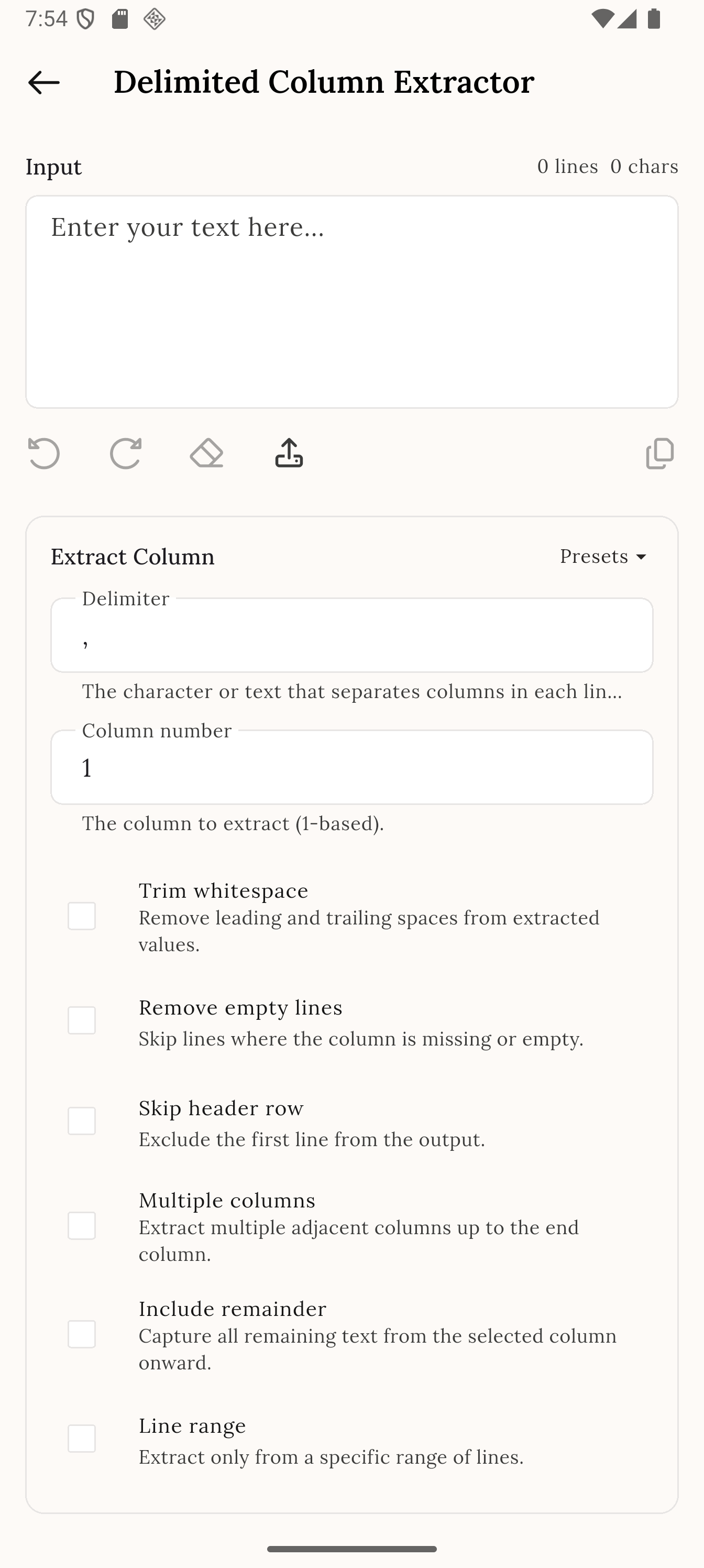Open the Presets dropdown
This screenshot has width=704, height=1568.
602,556
